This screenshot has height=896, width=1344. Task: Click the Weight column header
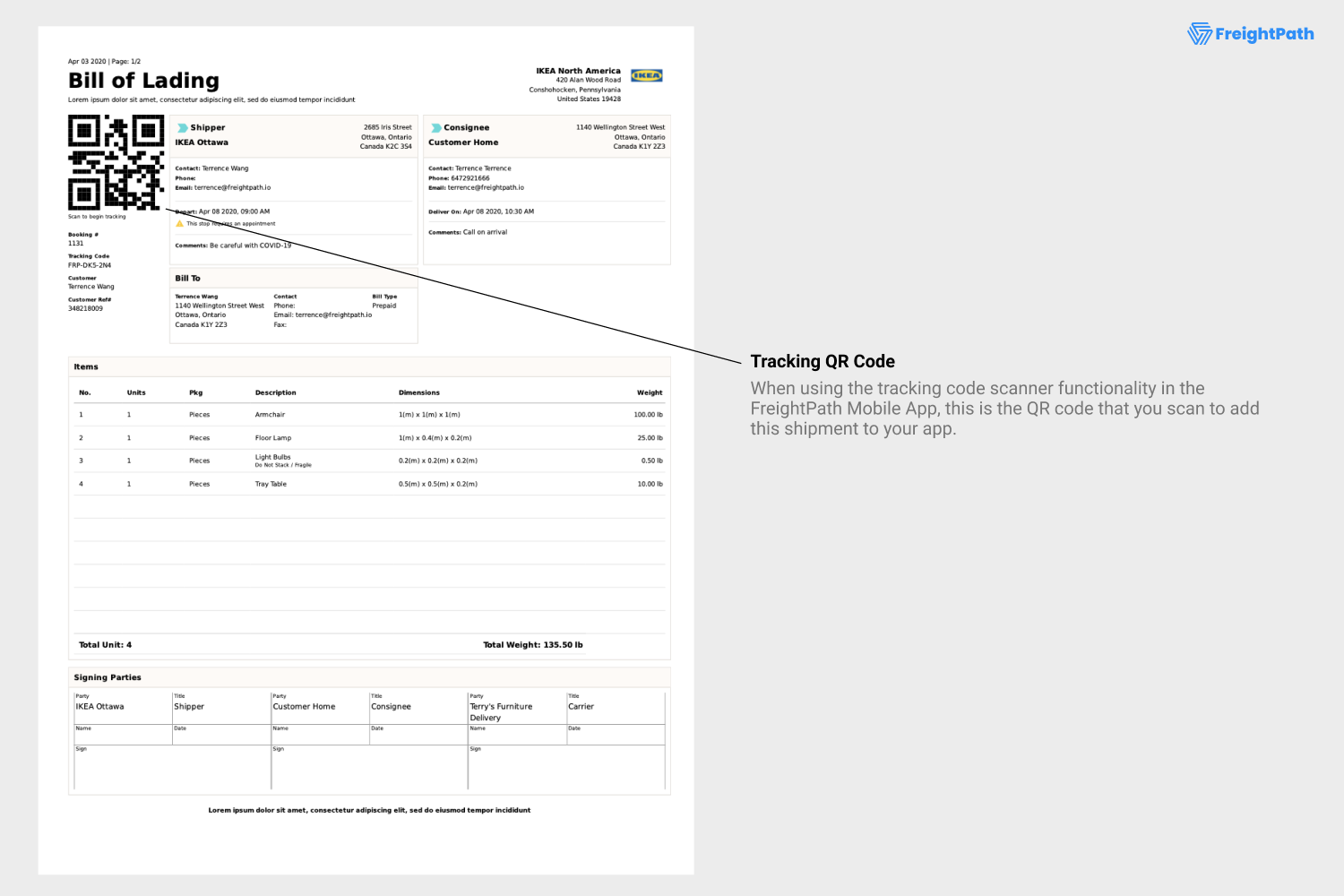click(650, 392)
